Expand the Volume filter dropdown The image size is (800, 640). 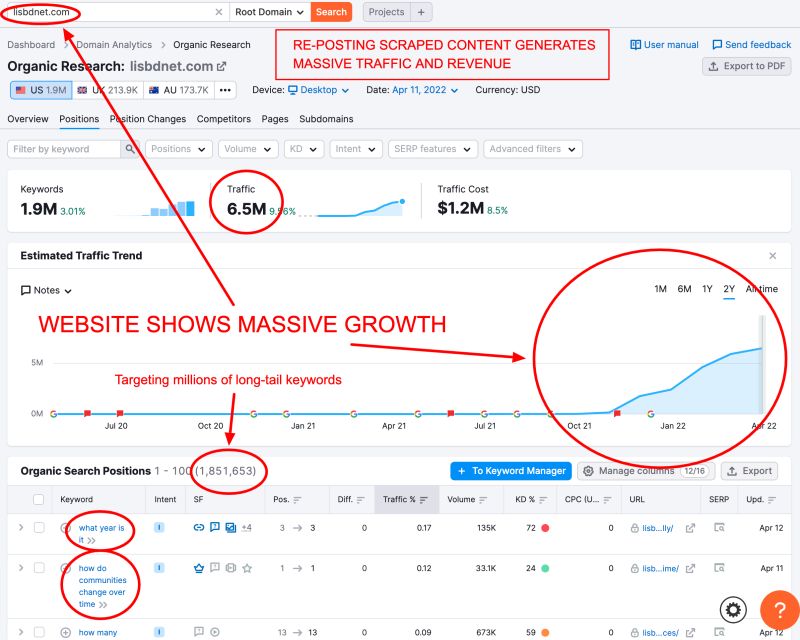click(x=249, y=149)
